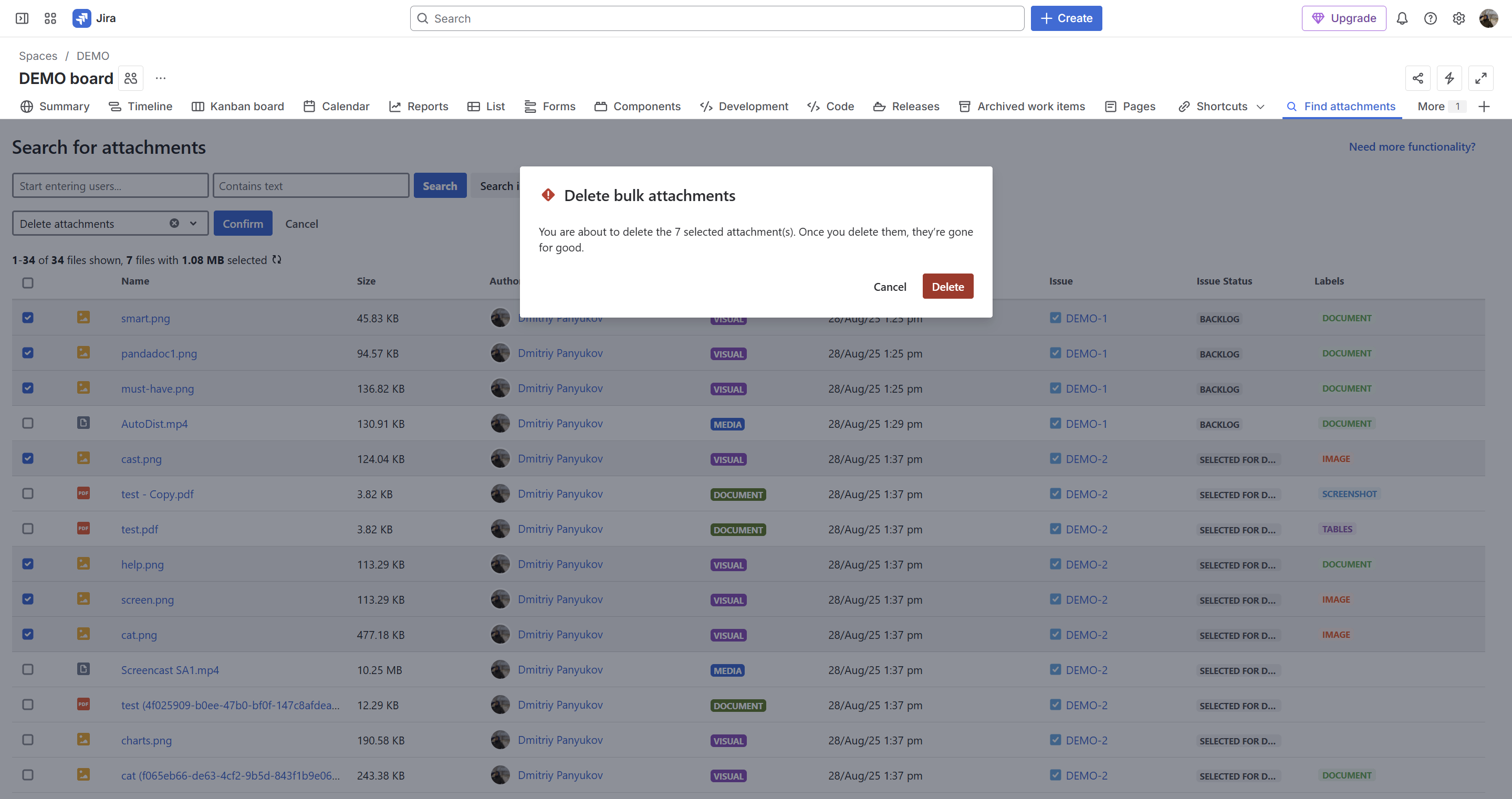Expand the Delete attachments dropdown

(193, 224)
